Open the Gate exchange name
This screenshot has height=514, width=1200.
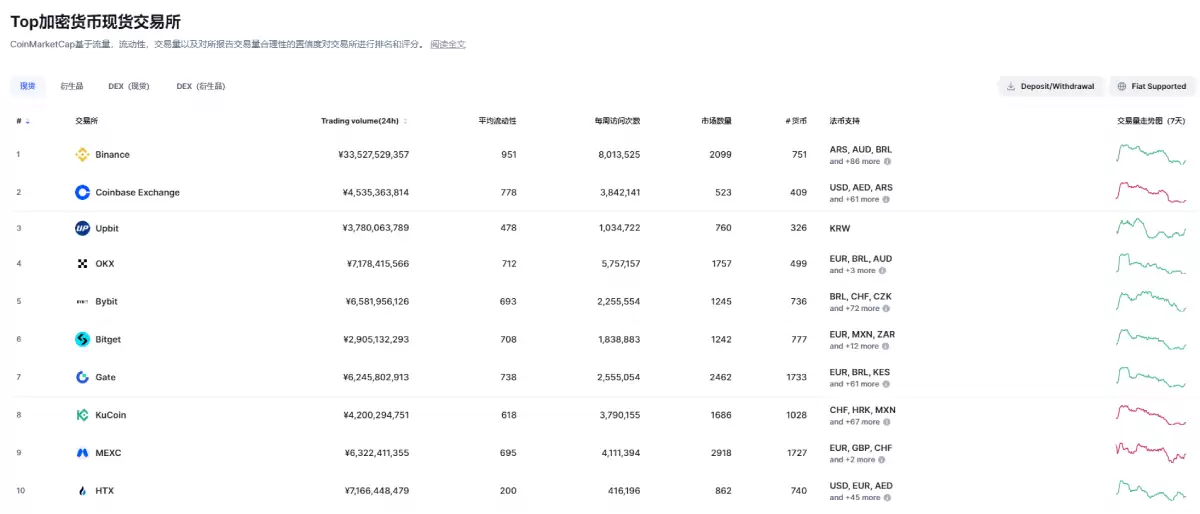(x=106, y=377)
